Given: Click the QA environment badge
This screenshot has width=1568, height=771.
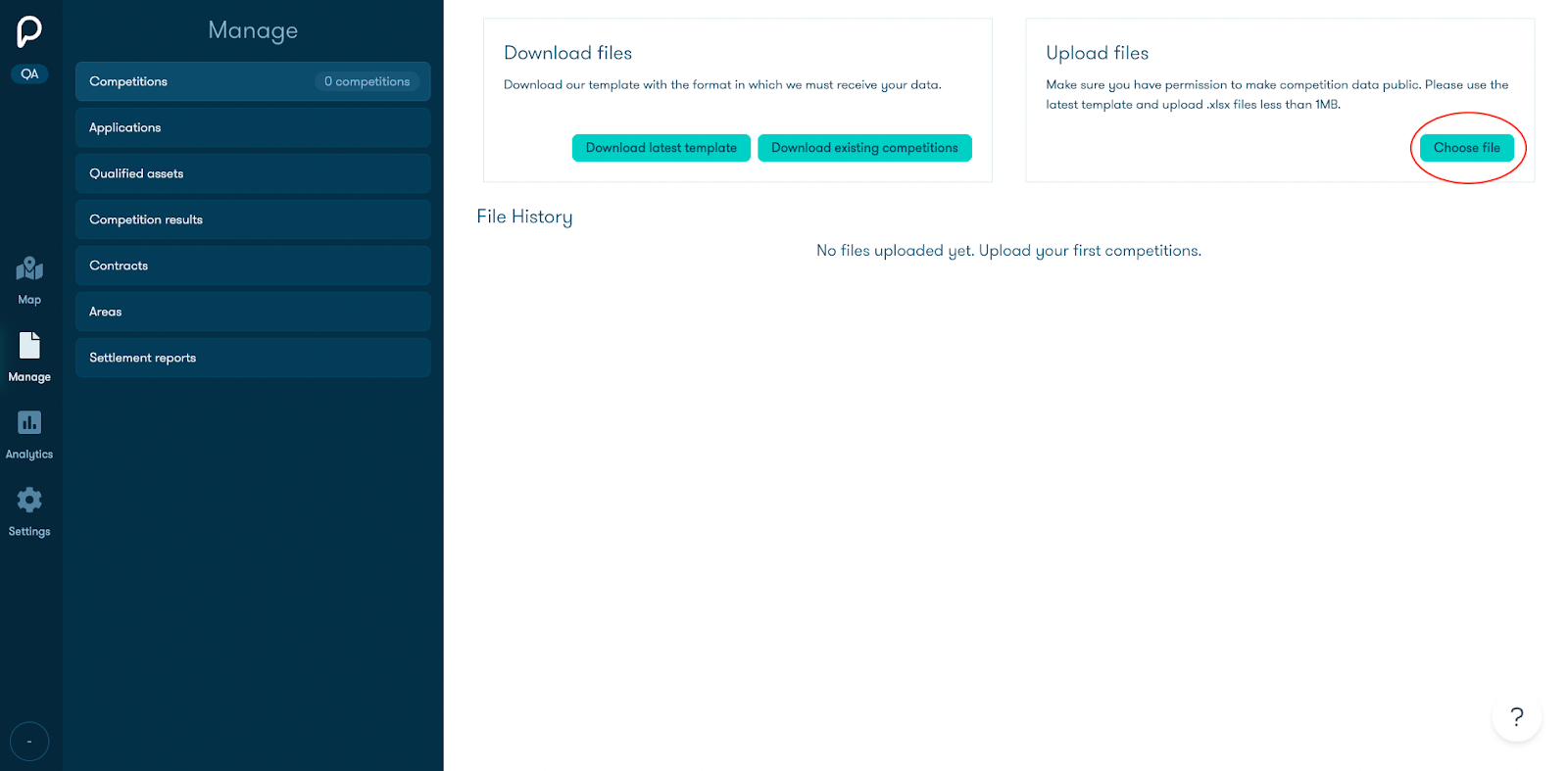Looking at the screenshot, I should (29, 74).
